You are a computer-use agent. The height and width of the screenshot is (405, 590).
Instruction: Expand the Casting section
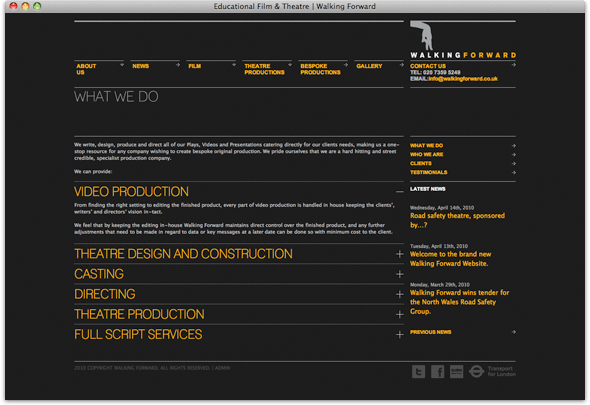coord(400,274)
